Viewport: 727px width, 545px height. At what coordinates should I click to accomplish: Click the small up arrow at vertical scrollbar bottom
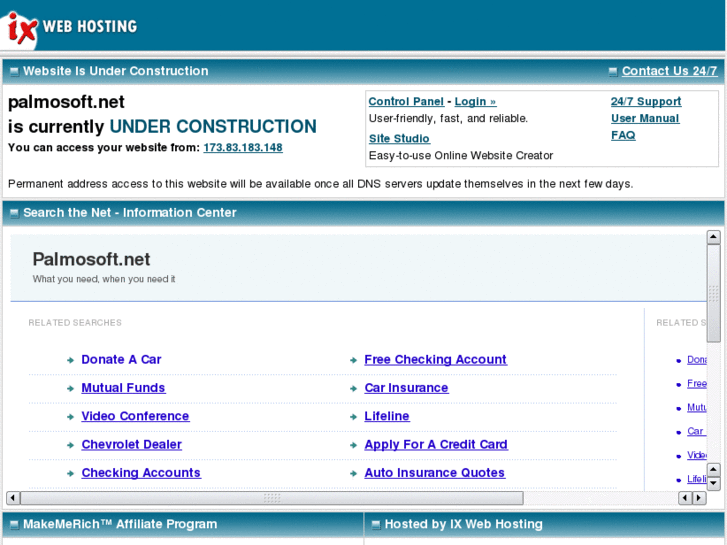[713, 470]
